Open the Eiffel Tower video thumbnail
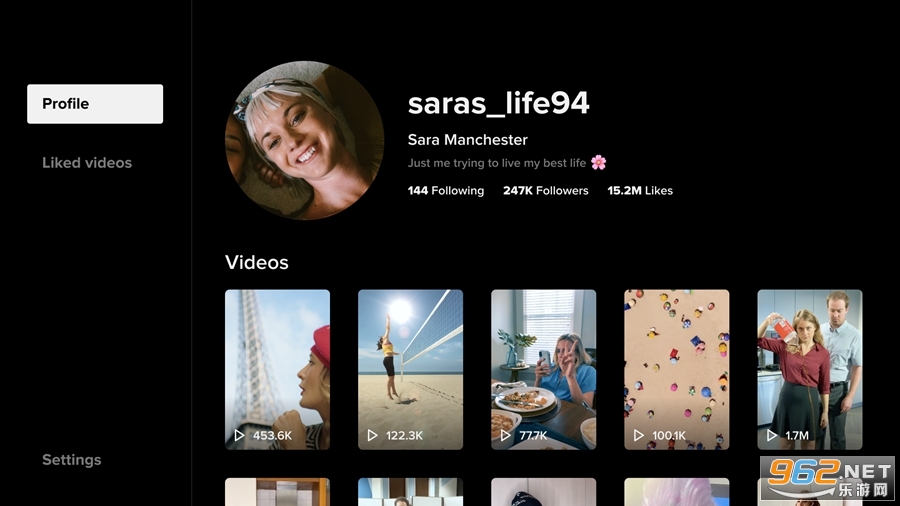Viewport: 900px width, 506px height. coord(277,369)
